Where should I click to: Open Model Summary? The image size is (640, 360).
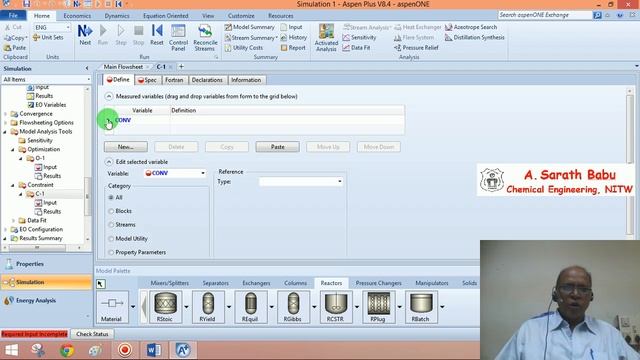pyautogui.click(x=250, y=27)
